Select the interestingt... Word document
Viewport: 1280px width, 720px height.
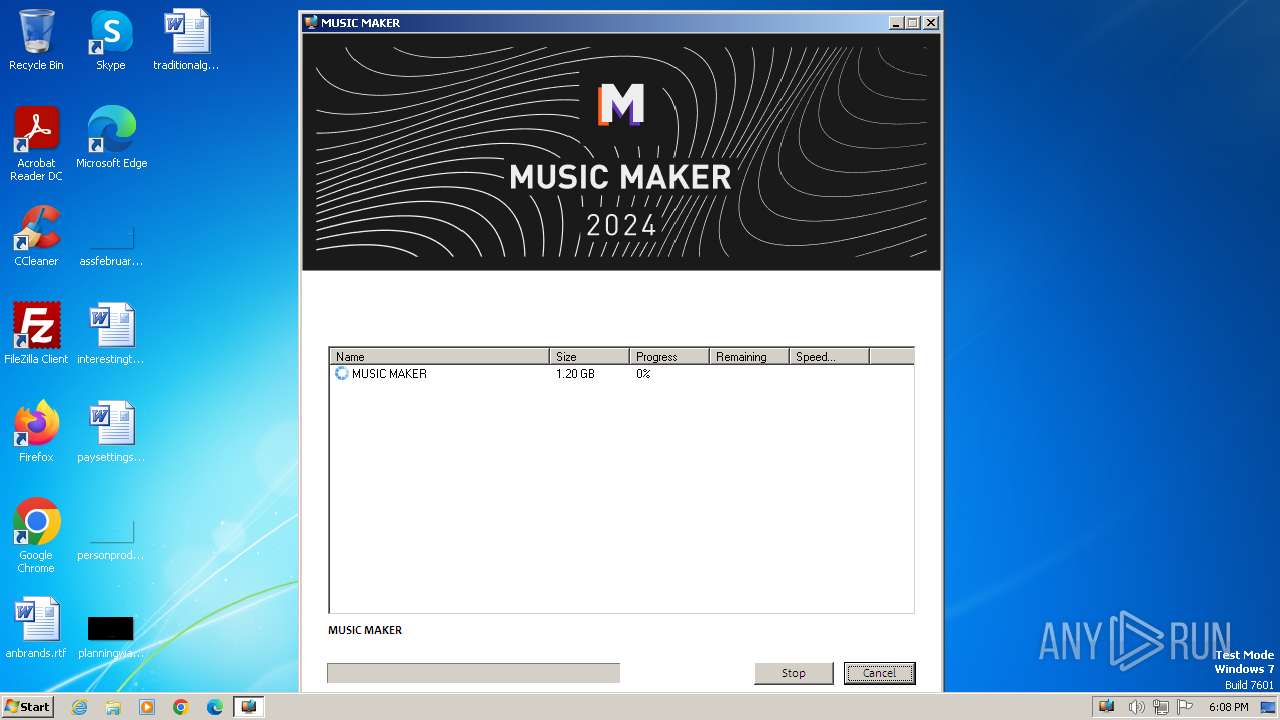(111, 334)
